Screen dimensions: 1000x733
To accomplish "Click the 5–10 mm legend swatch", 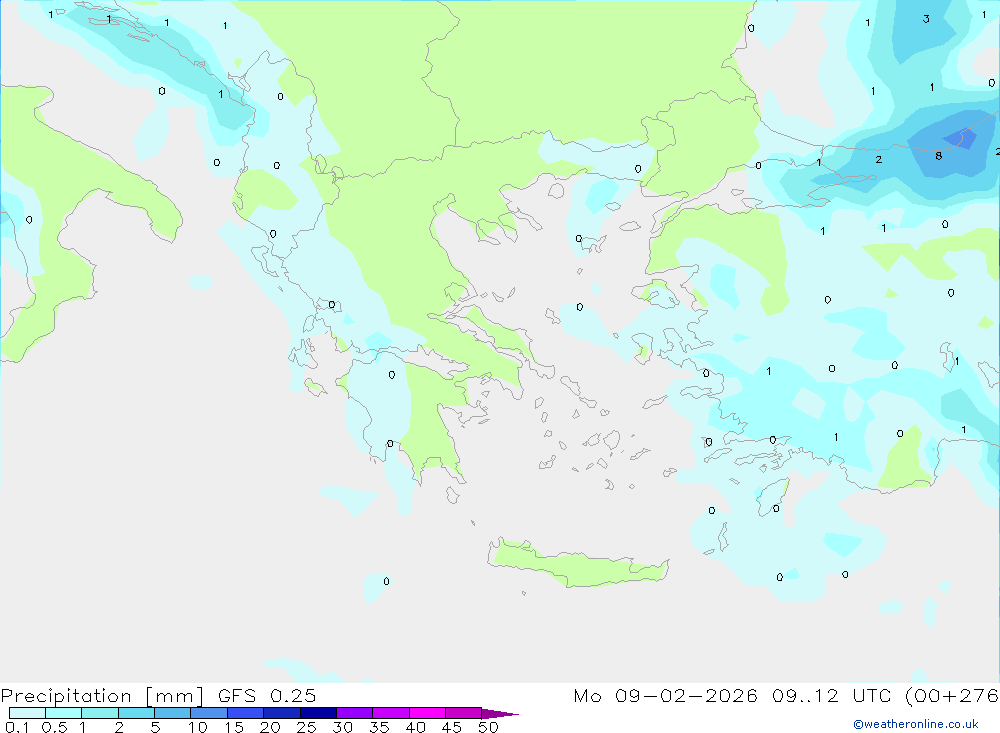I will [172, 713].
